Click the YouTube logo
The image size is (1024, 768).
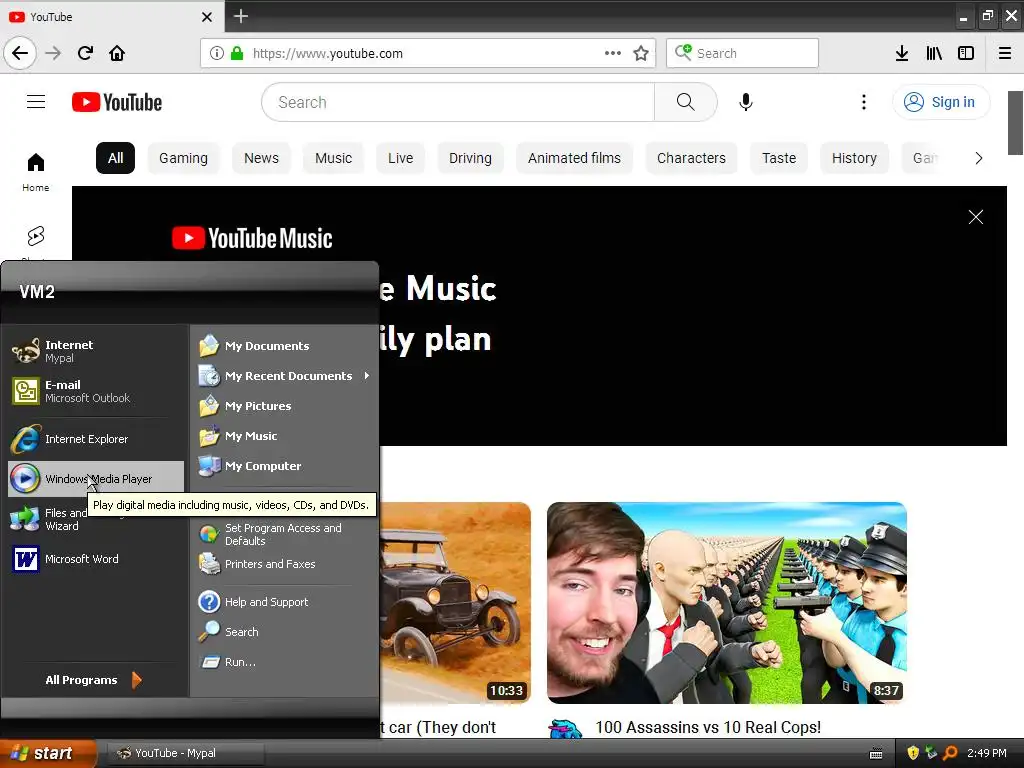click(117, 102)
